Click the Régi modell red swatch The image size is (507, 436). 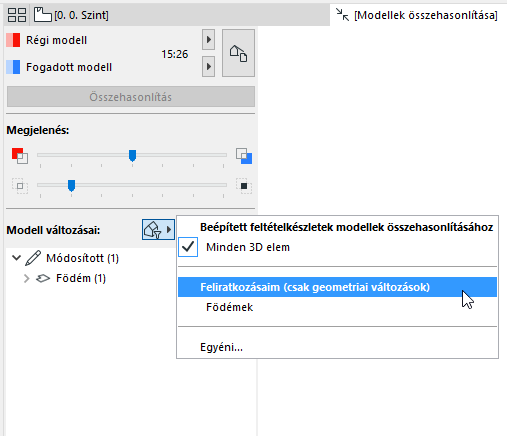pos(13,40)
